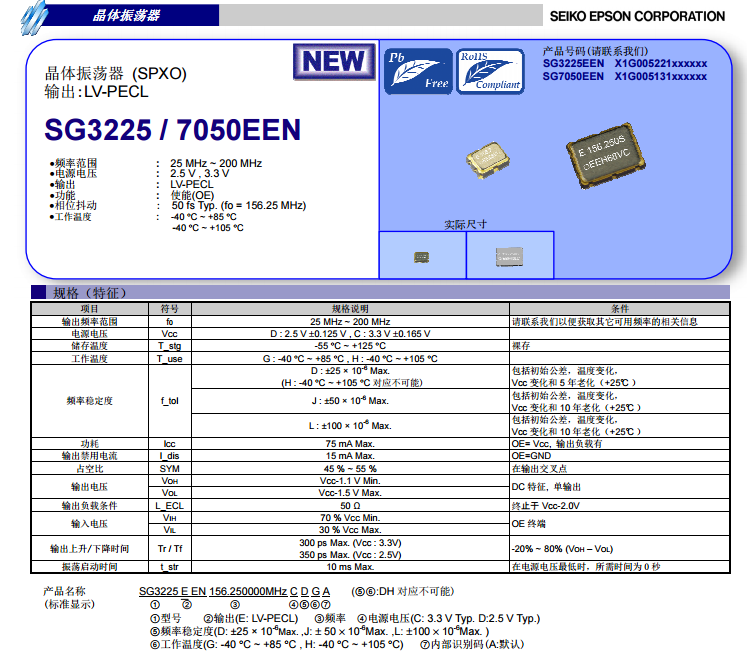Click the 实际尺寸 label
Image resolution: width=747 pixels, height=657 pixels.
coord(465,224)
